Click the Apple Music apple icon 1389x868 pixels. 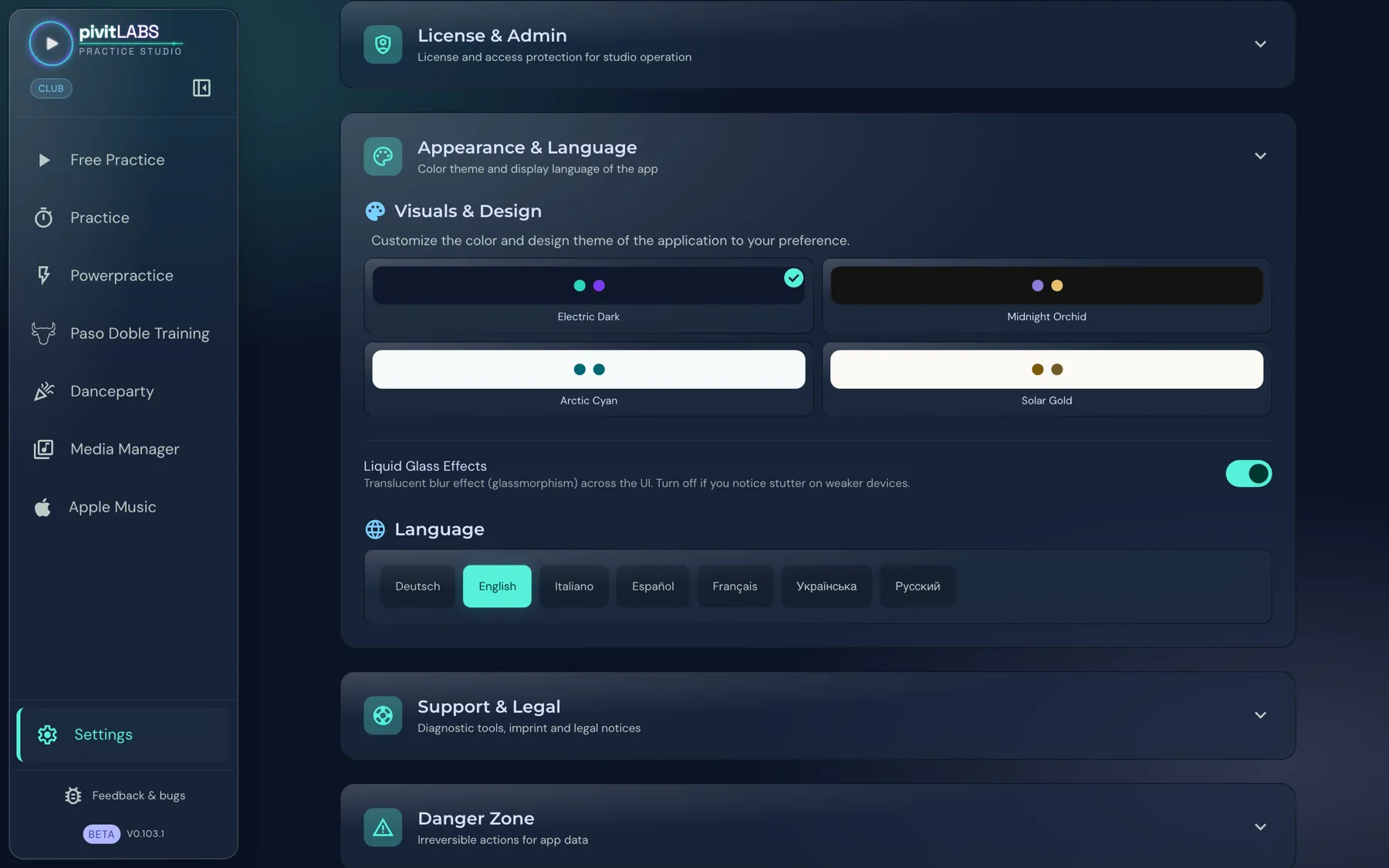(42, 507)
